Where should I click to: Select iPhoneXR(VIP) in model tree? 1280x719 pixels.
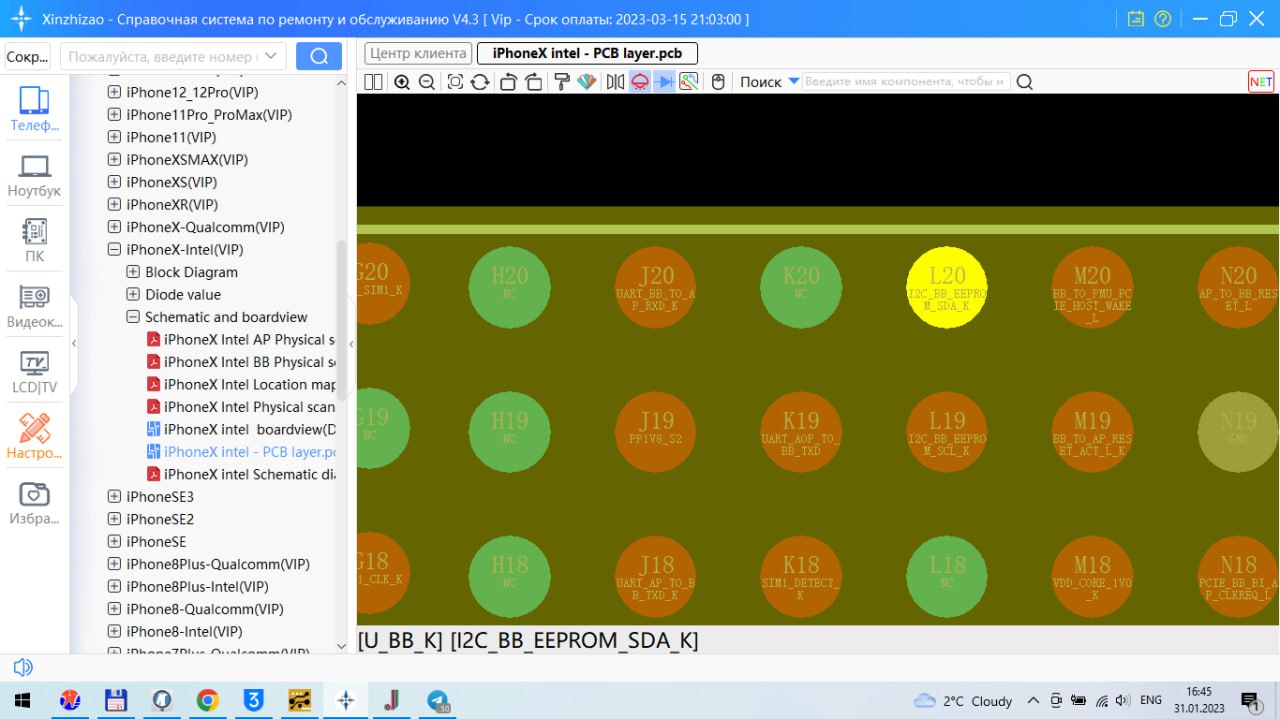click(172, 205)
